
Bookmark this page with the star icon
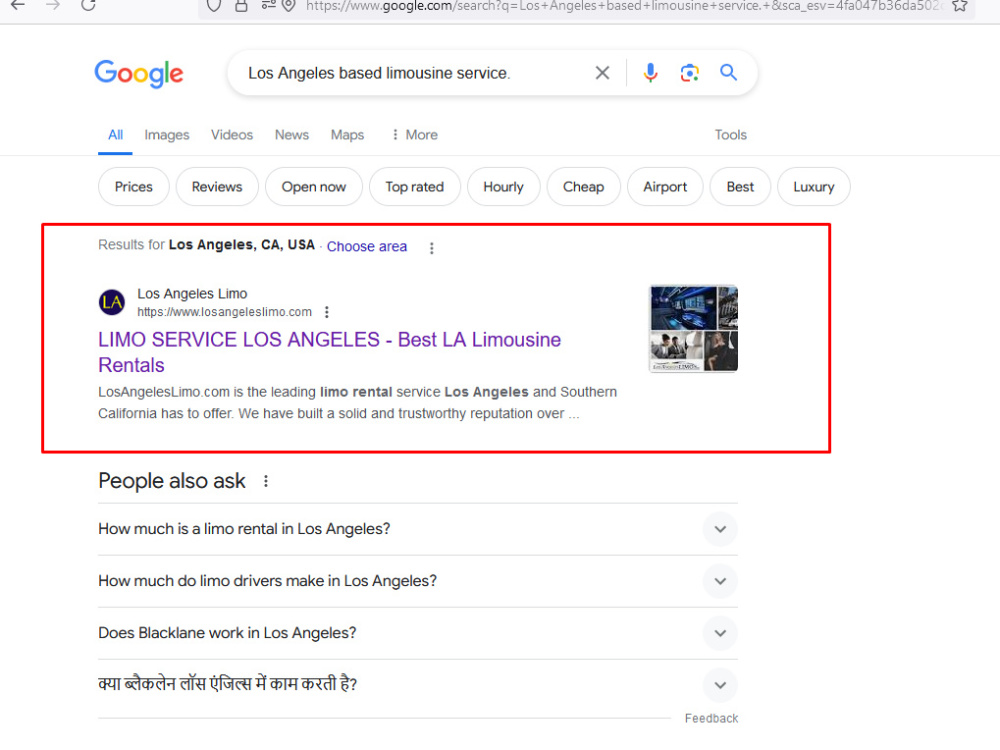click(959, 6)
